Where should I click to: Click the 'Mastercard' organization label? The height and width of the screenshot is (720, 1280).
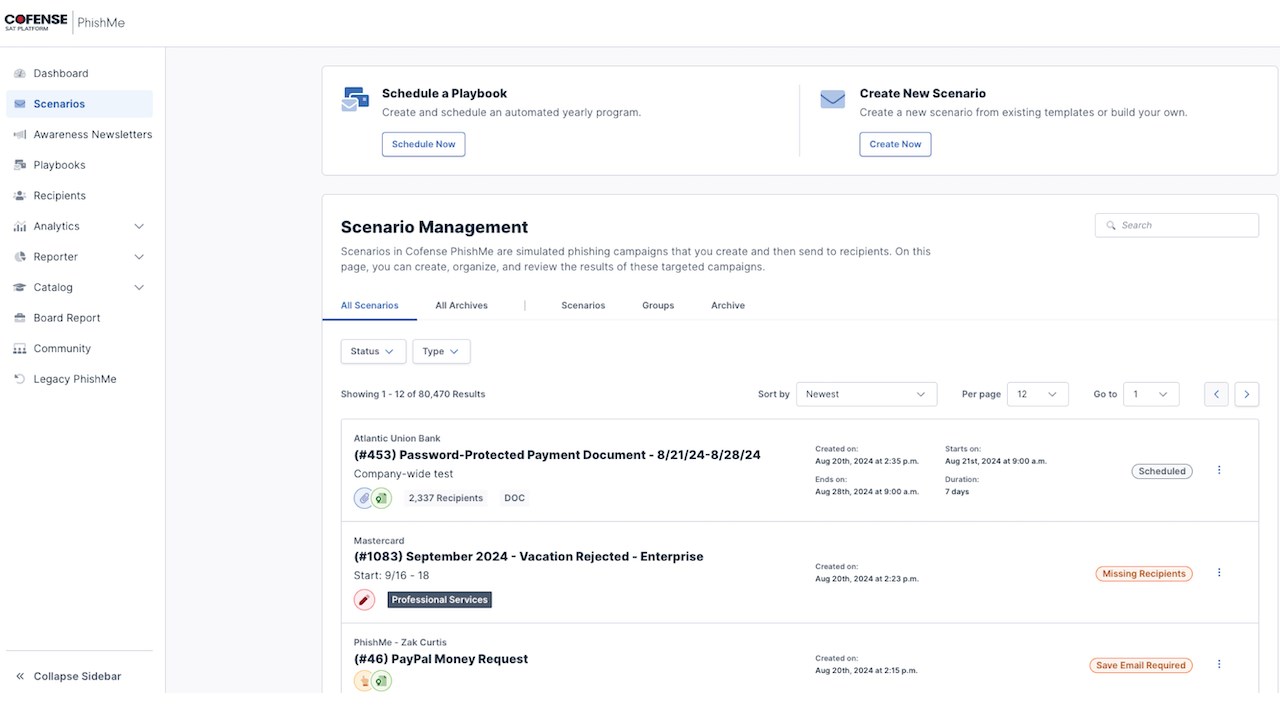[x=379, y=541]
